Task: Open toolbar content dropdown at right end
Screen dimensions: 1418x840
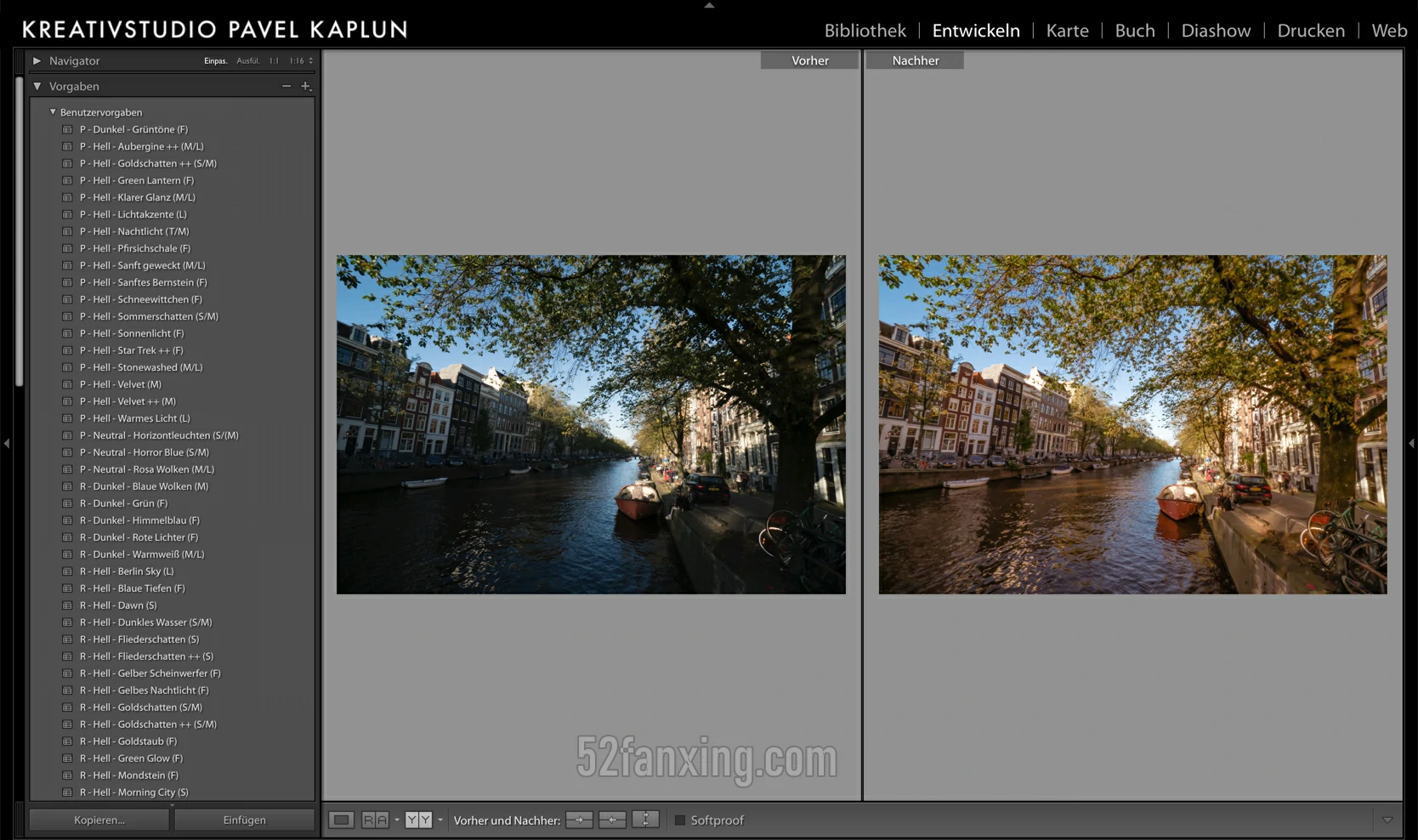Action: (1387, 820)
